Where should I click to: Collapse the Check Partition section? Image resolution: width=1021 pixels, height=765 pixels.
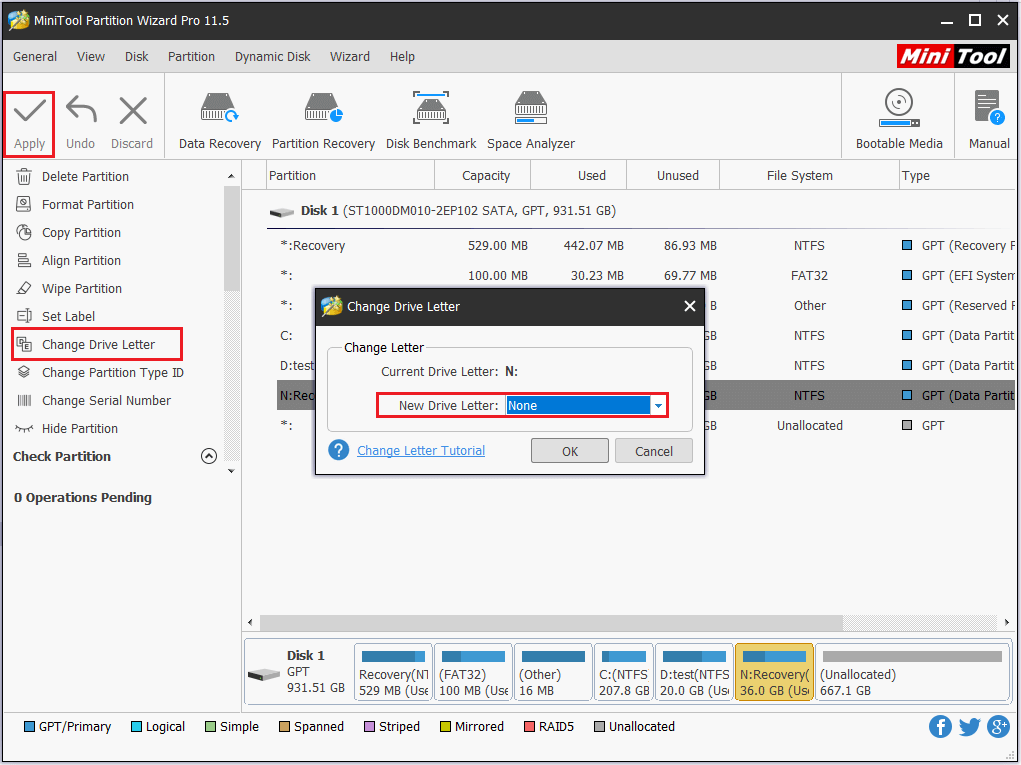click(x=209, y=456)
